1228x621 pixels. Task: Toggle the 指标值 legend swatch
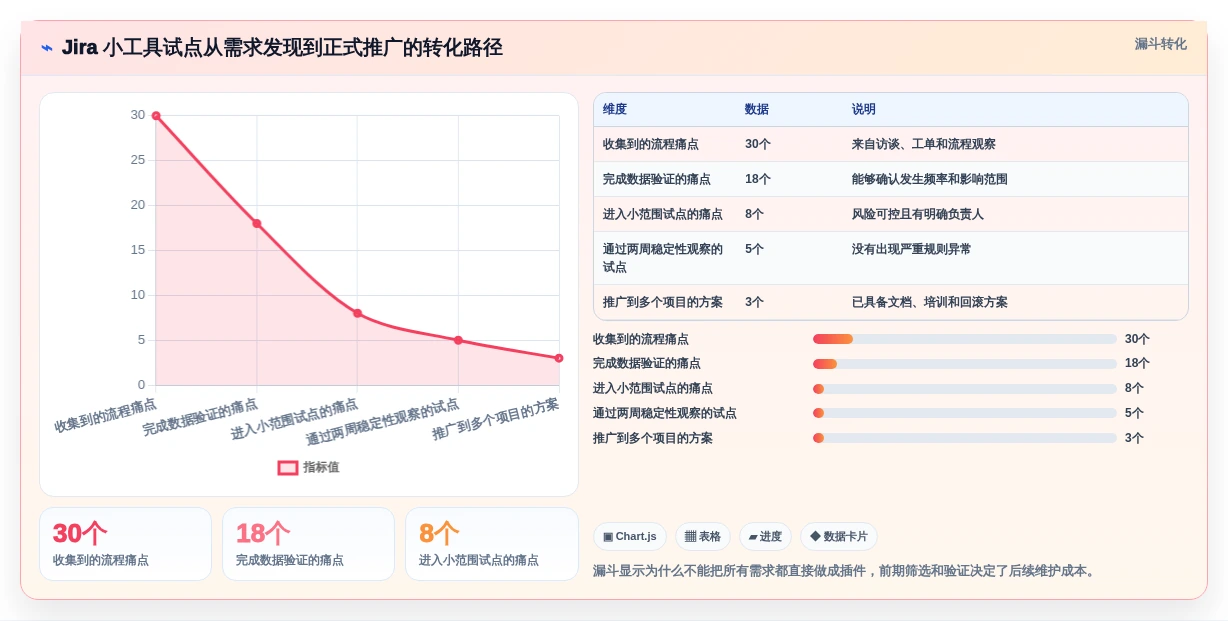click(288, 467)
